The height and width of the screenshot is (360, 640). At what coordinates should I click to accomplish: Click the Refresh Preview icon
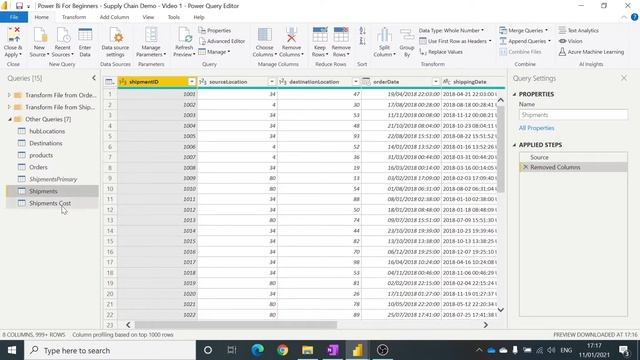[184, 42]
